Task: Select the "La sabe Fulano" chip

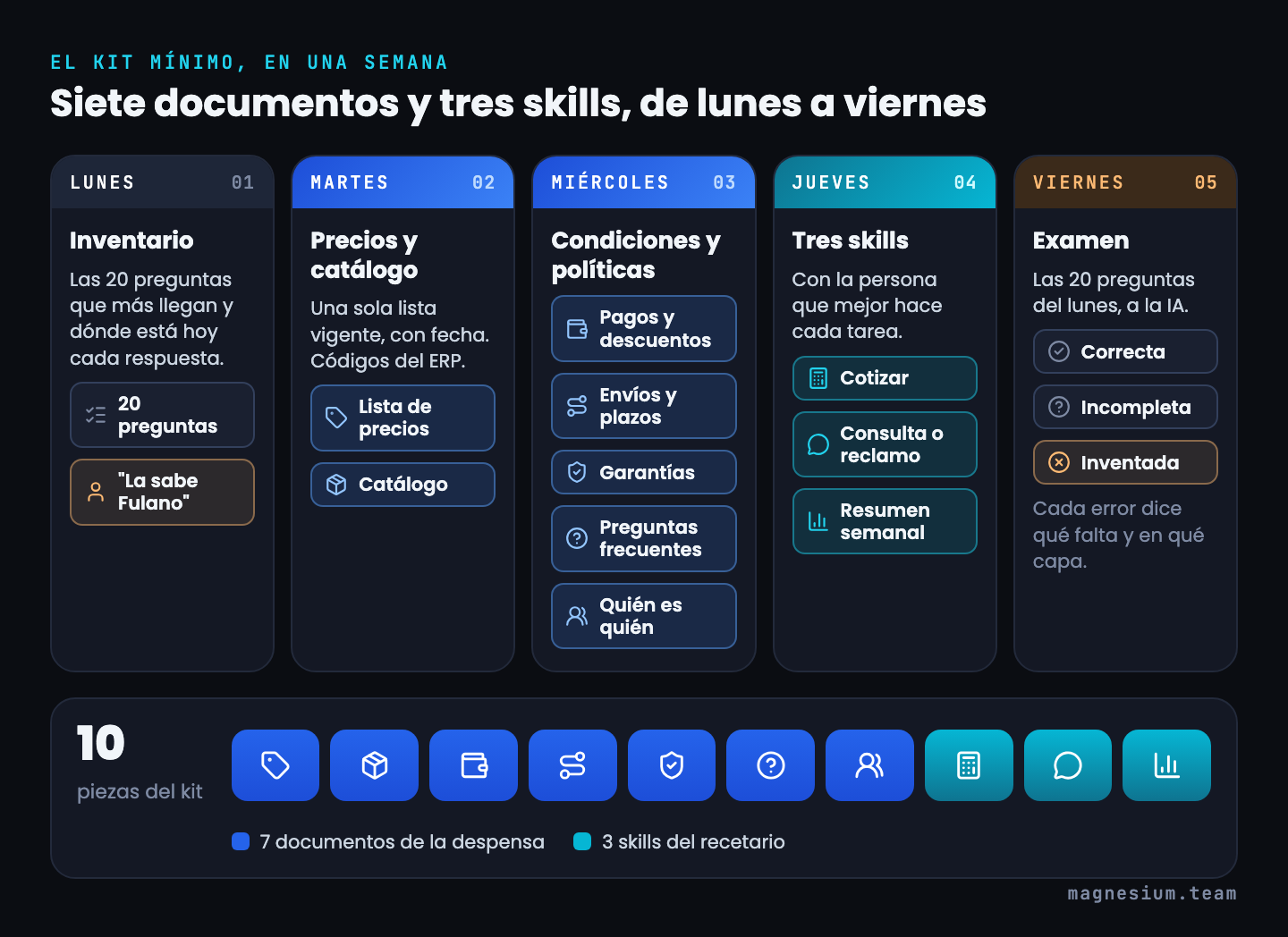Action: click(162, 492)
